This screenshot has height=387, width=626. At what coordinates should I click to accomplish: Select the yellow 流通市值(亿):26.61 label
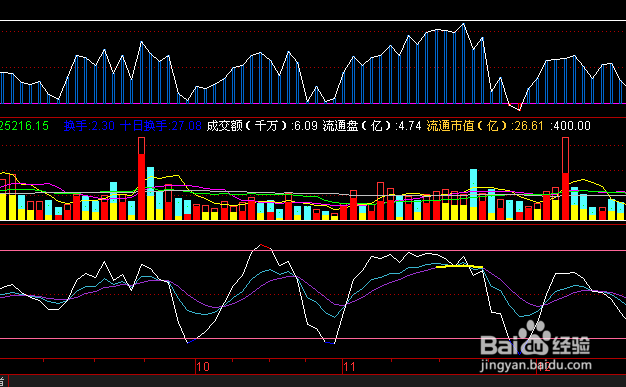[485, 126]
